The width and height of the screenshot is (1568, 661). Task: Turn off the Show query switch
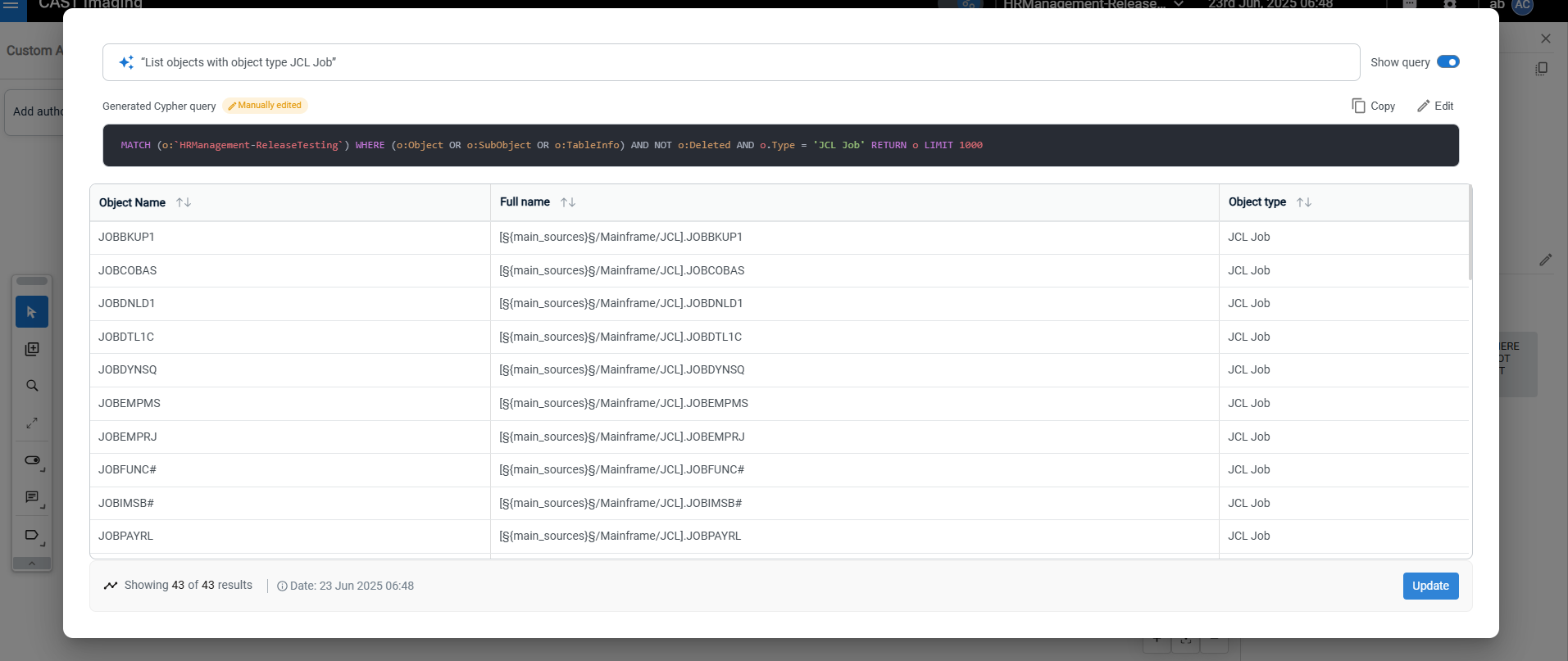[1448, 62]
